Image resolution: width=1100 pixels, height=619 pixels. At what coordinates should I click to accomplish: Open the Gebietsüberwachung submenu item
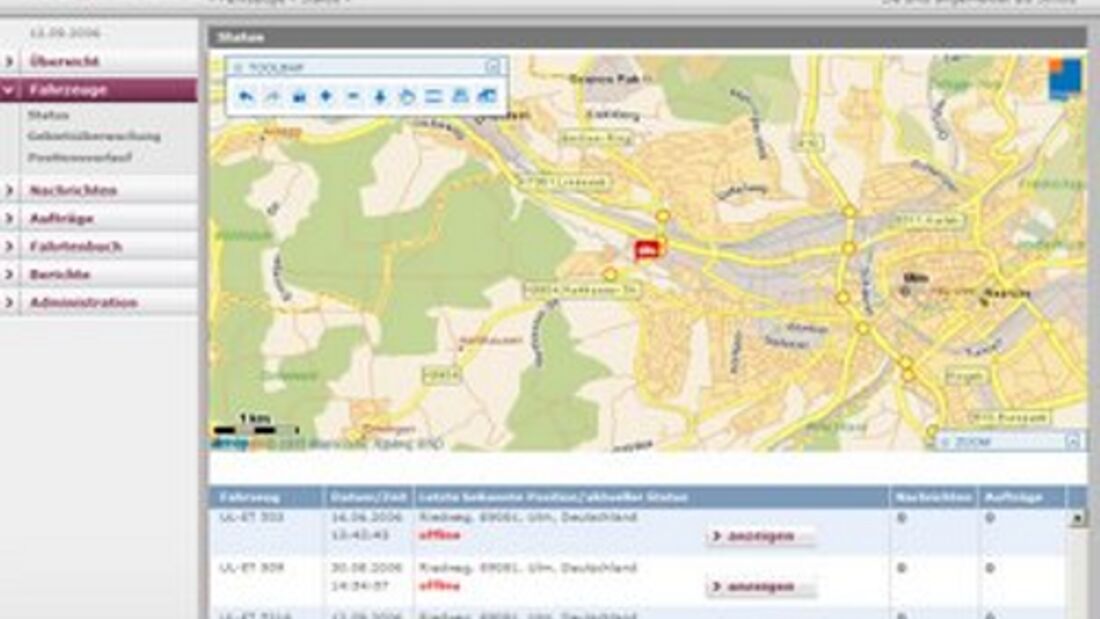(94, 136)
